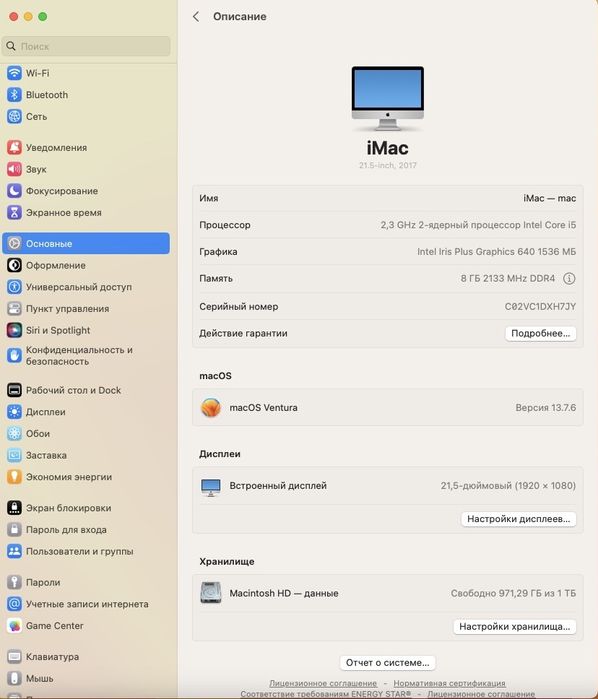Click the yellow minimize window button
Image resolution: width=598 pixels, height=699 pixels.
pos(28,16)
